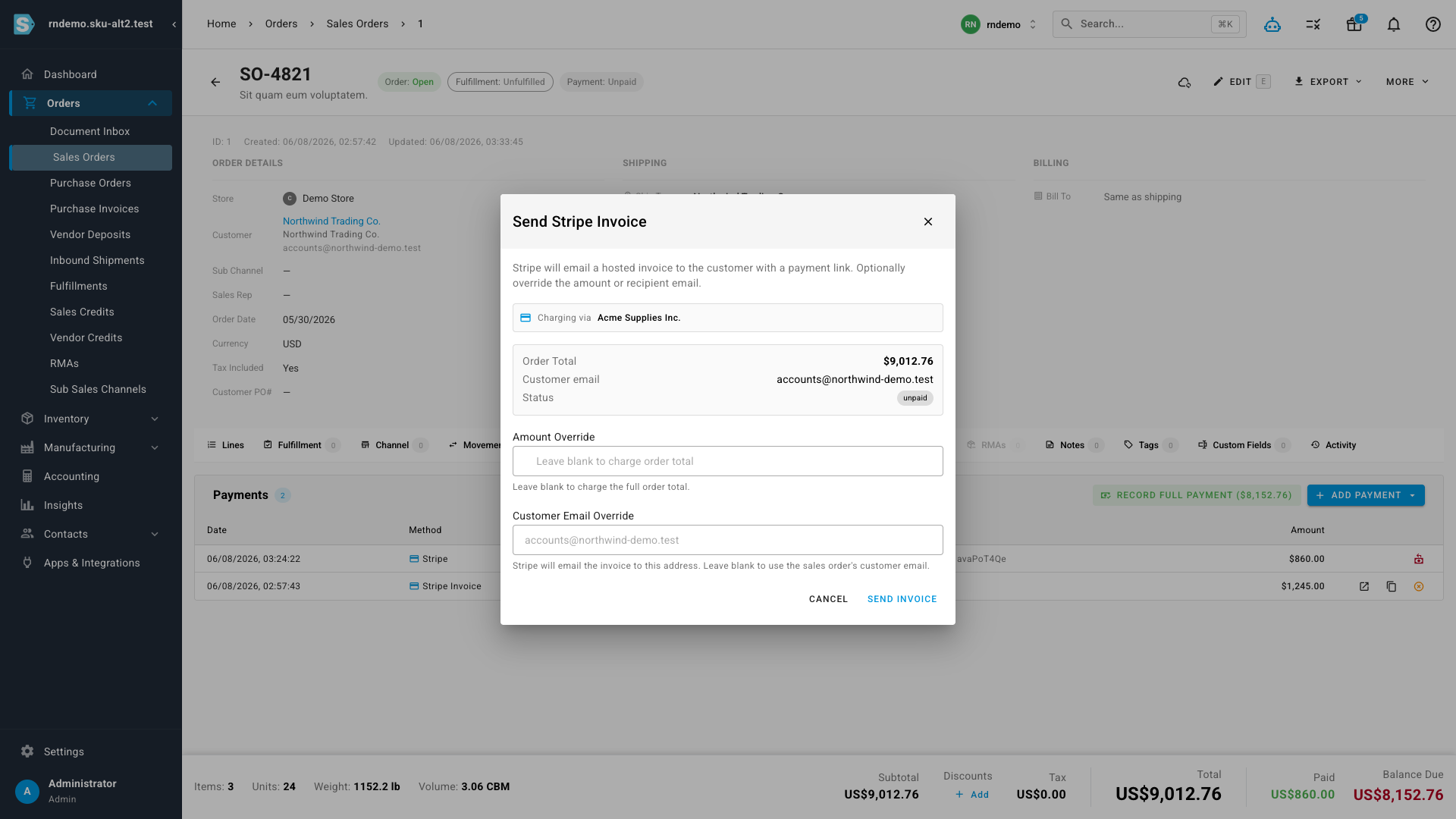Viewport: 1456px width, 819px height.
Task: Go to Home breadcrumb
Action: tap(221, 24)
